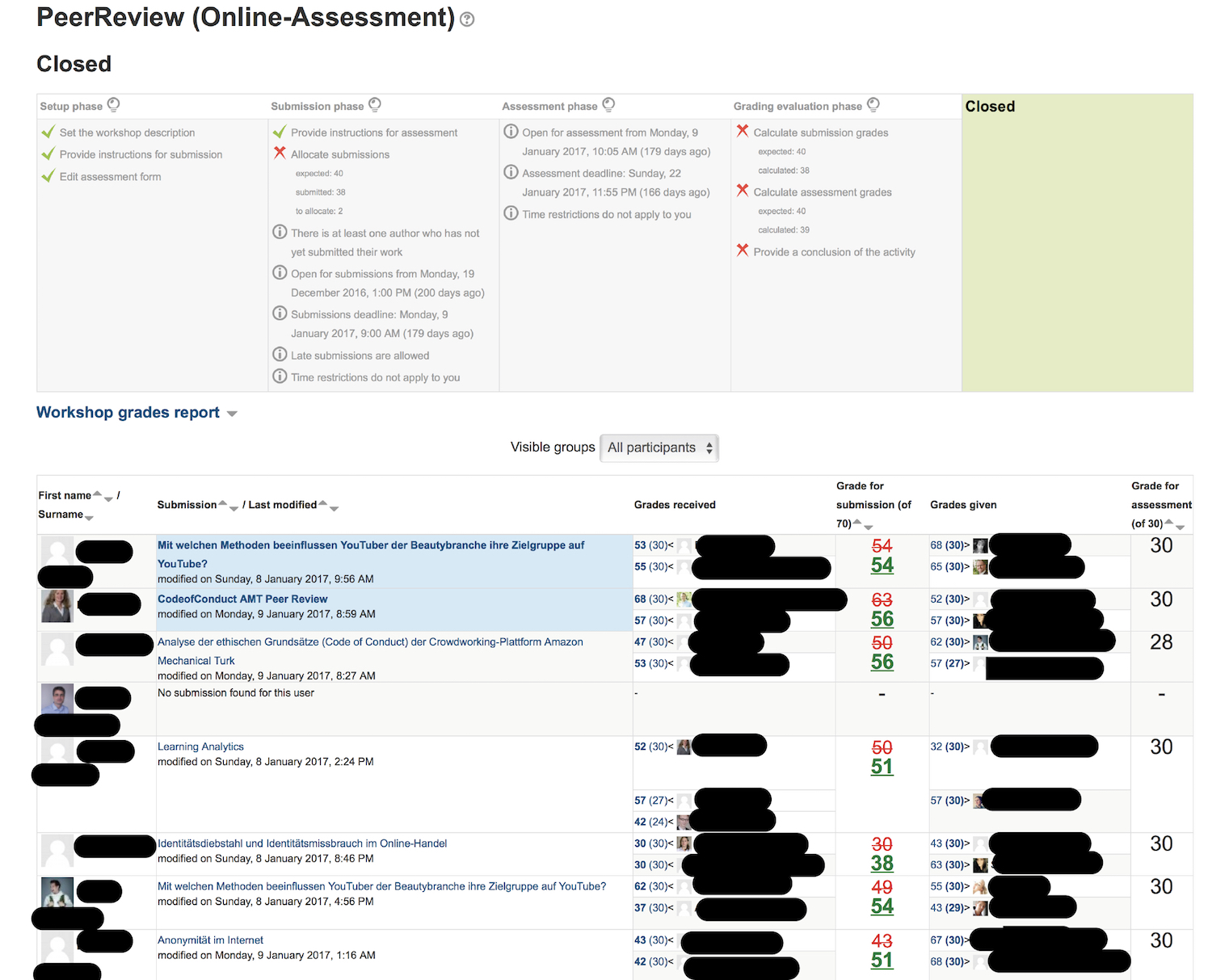Sort Grade for assessment descending arrow
This screenshot has width=1212, height=980.
[x=1180, y=528]
